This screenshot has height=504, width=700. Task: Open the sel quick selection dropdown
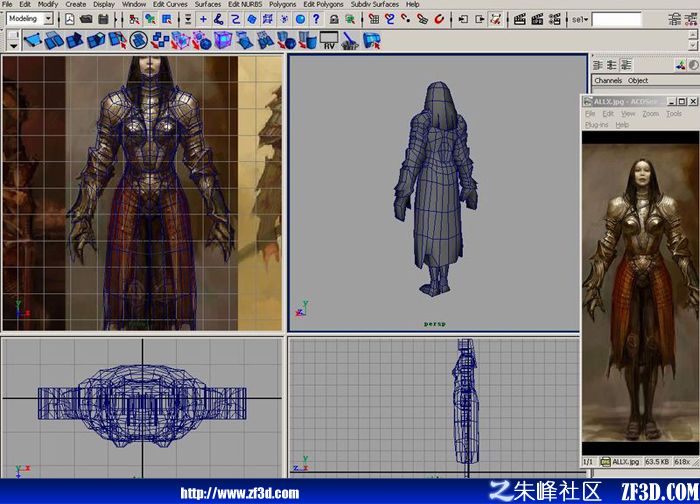click(580, 19)
